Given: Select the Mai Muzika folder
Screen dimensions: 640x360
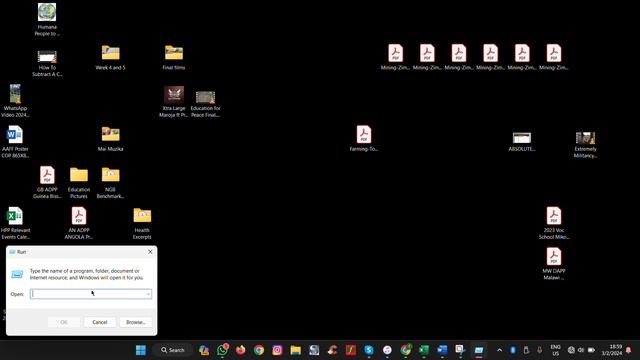Looking at the screenshot, I should 111,139.
